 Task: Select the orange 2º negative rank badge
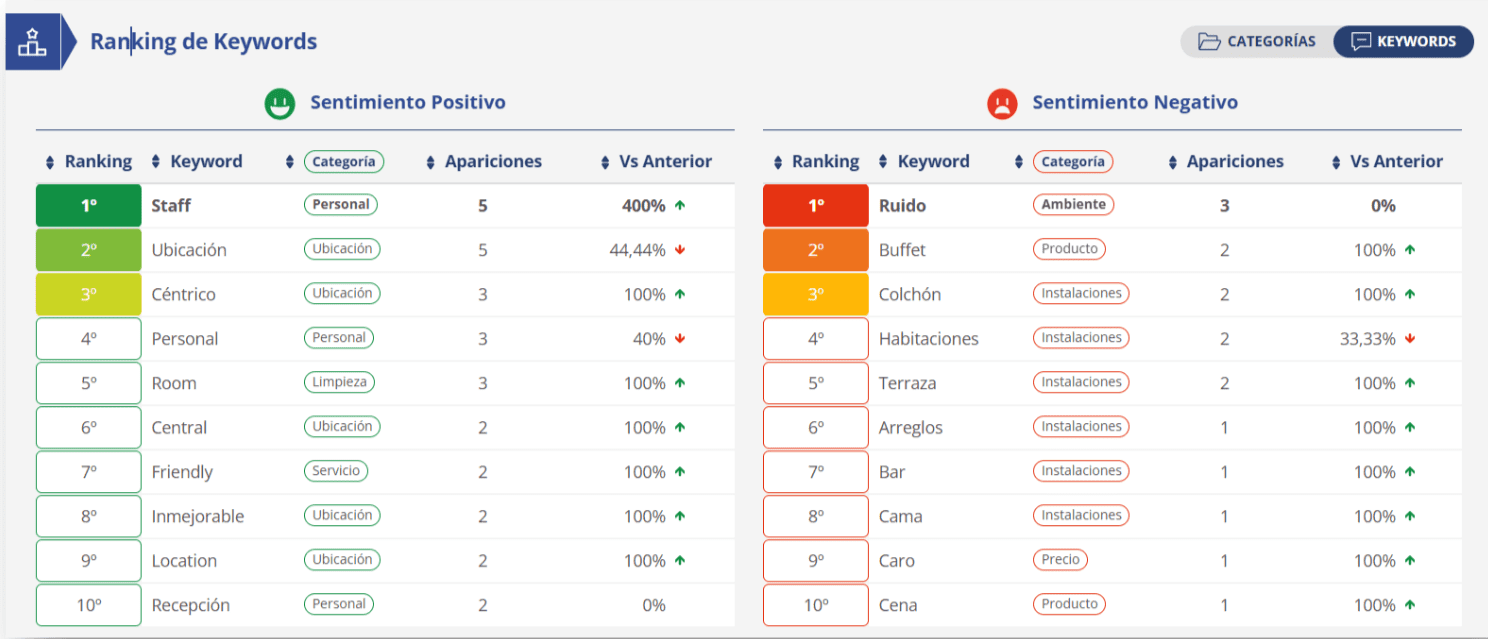(815, 250)
